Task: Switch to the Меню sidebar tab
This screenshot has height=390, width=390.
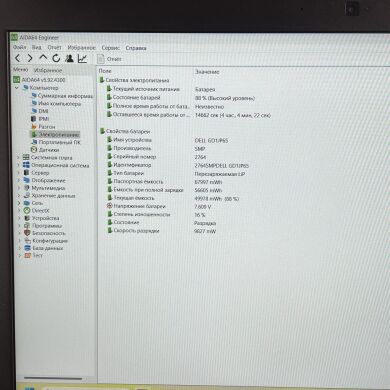Action: (x=20, y=69)
